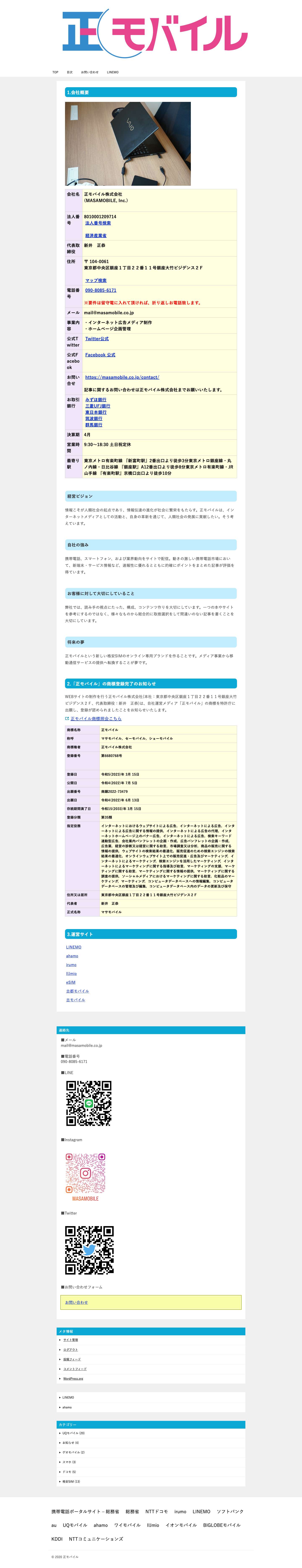Open ahamo in the sidebar widget list

point(67,1407)
